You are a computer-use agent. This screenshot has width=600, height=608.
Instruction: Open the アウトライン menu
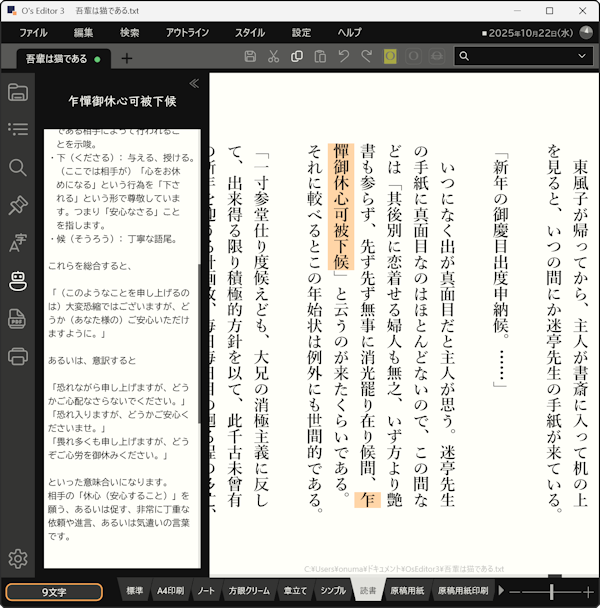187,32
